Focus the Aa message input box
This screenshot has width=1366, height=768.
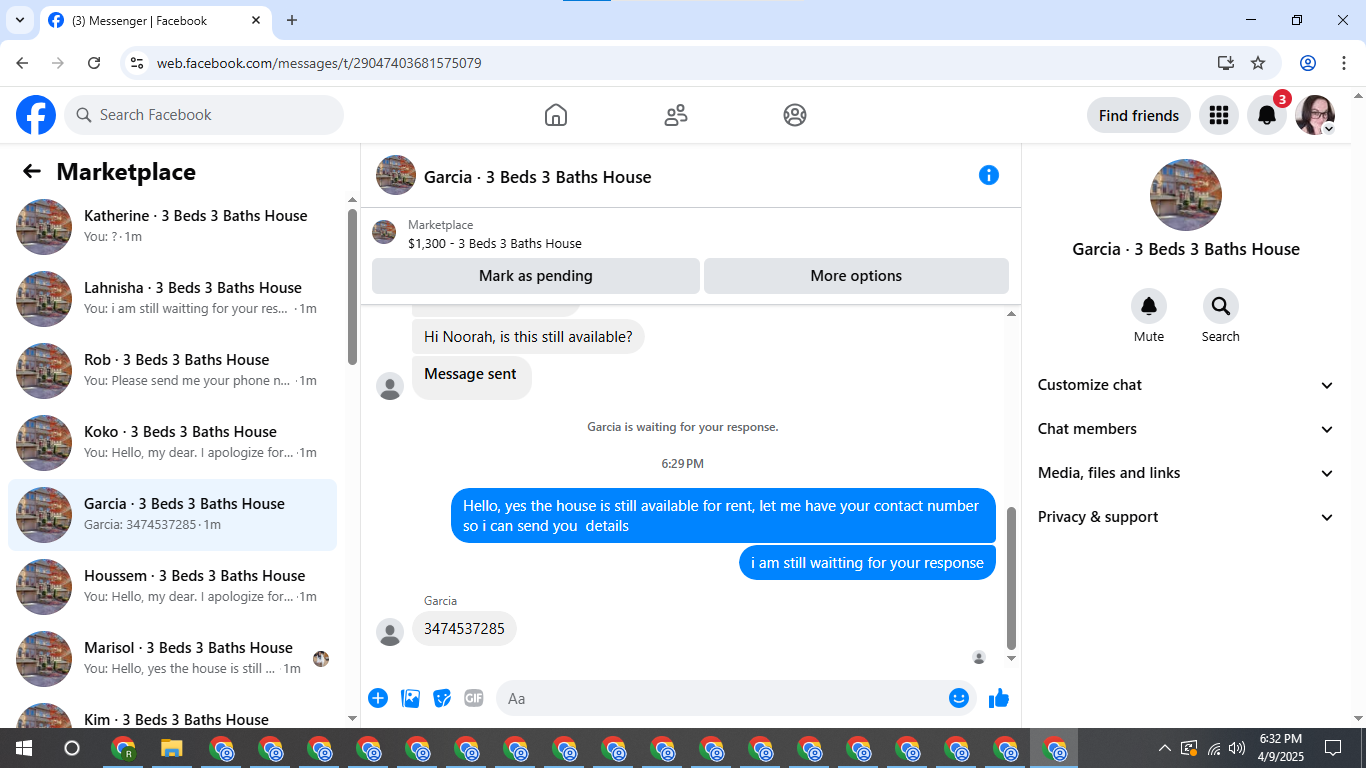pyautogui.click(x=735, y=698)
